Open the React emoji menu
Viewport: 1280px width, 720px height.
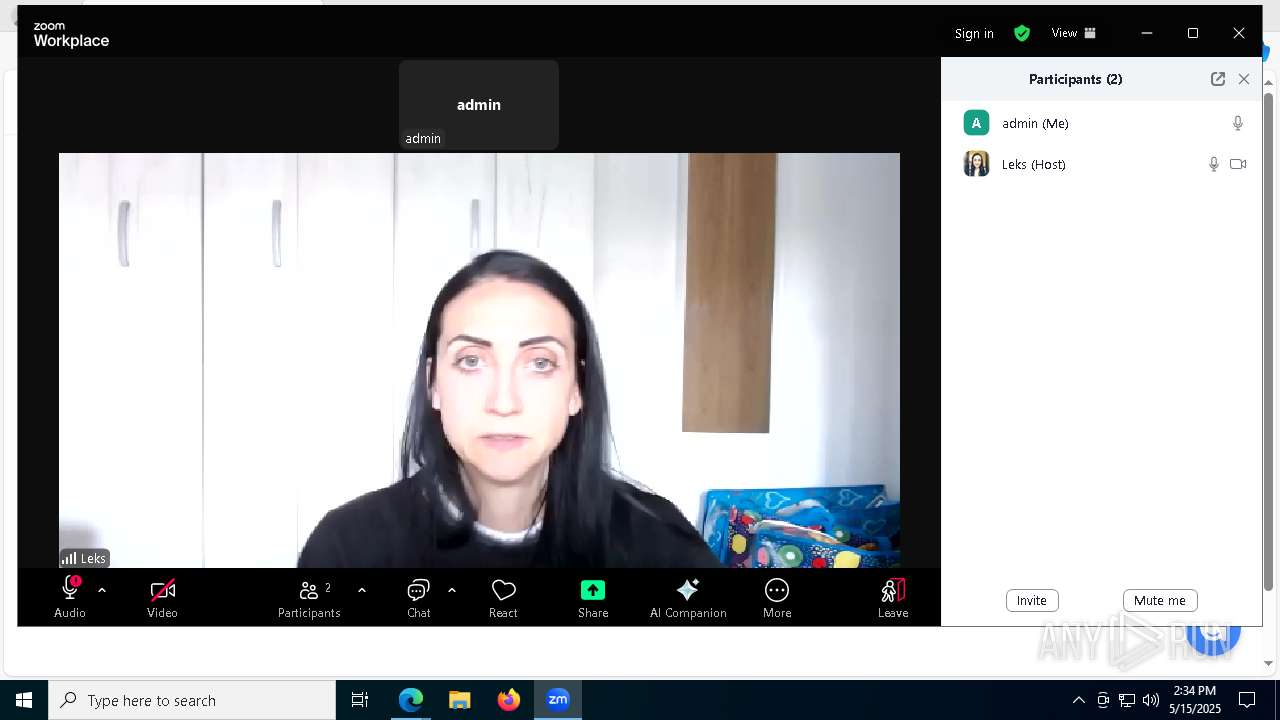(x=503, y=597)
